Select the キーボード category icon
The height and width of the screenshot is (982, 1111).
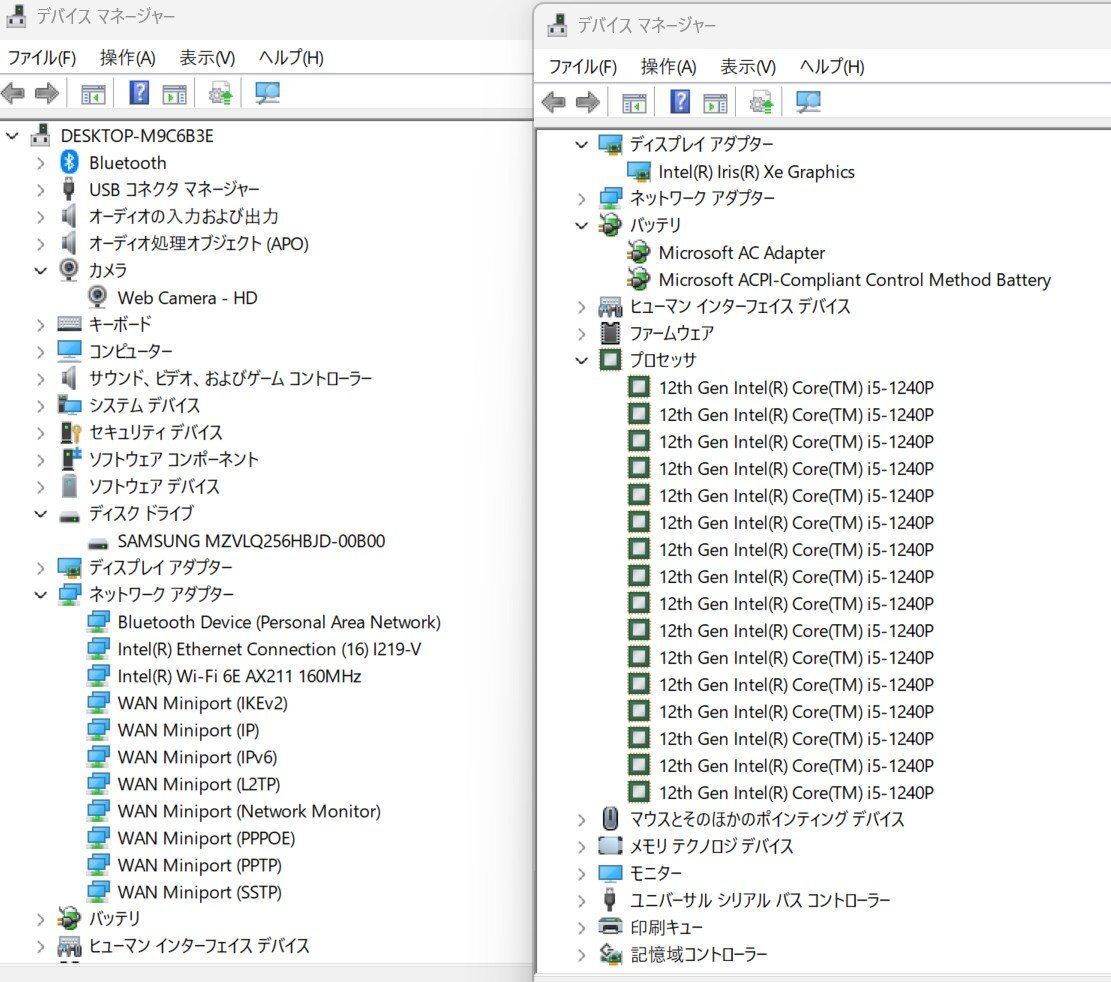tap(69, 324)
